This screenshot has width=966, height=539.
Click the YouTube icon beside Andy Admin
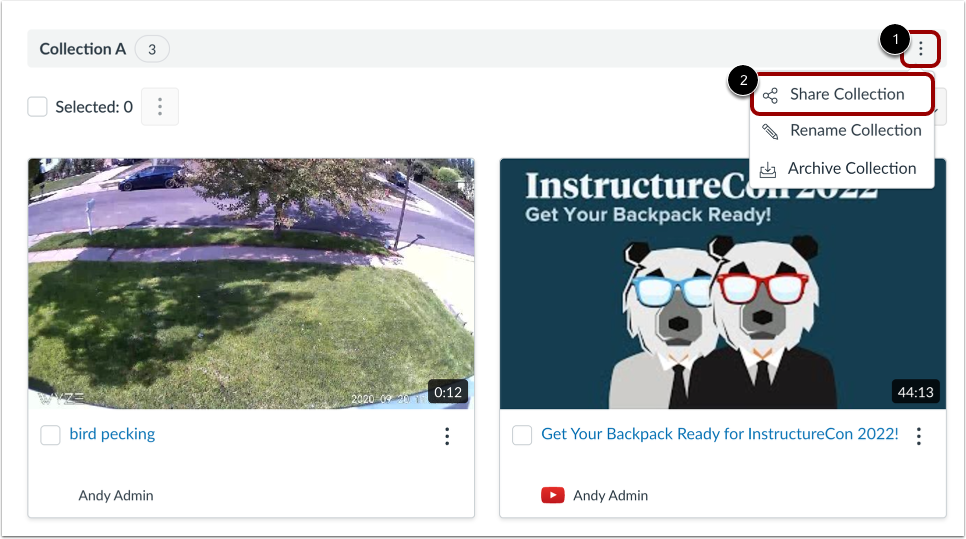coord(553,495)
